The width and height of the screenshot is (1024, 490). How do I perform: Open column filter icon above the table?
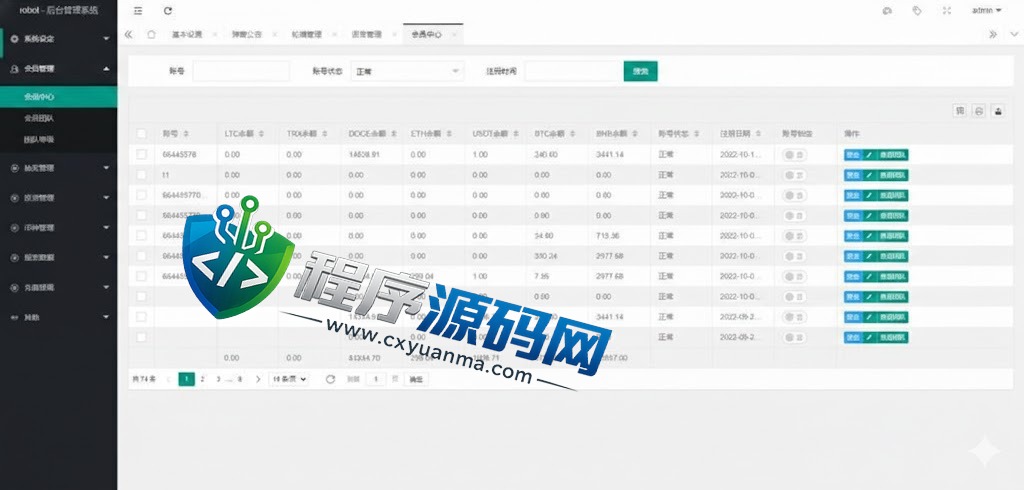click(x=959, y=111)
